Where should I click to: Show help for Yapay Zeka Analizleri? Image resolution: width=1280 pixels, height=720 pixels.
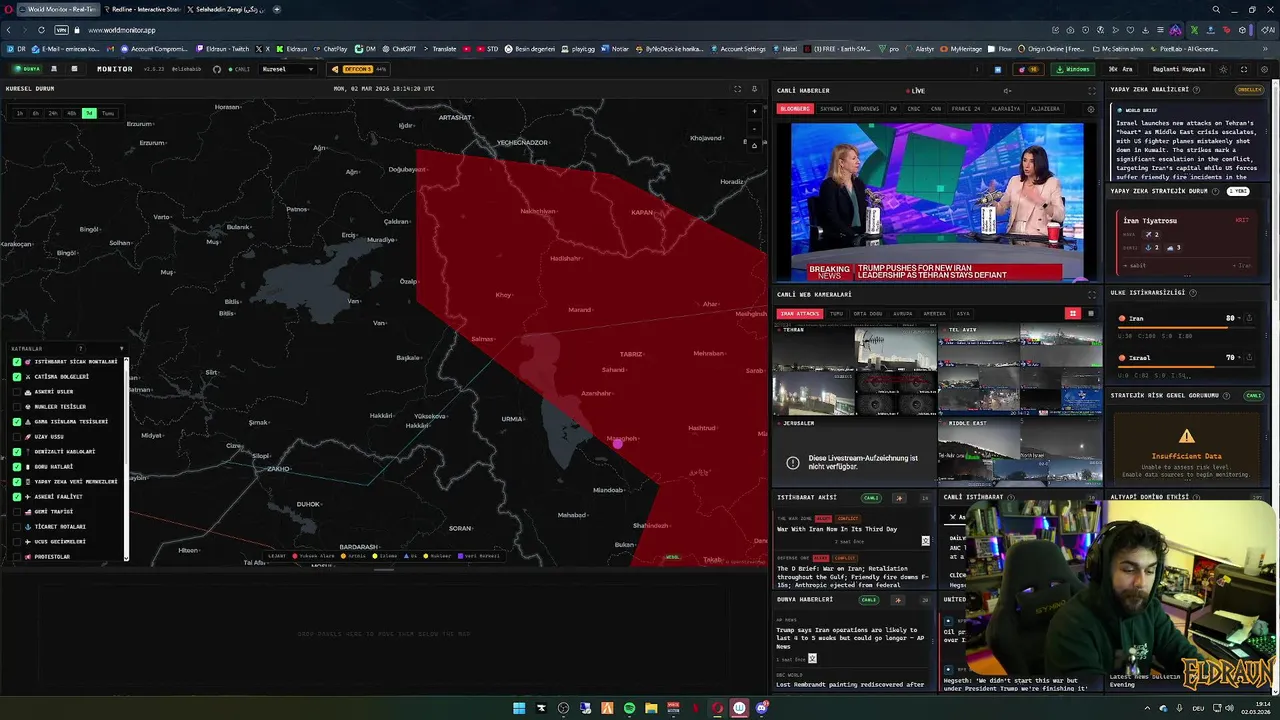1198,89
